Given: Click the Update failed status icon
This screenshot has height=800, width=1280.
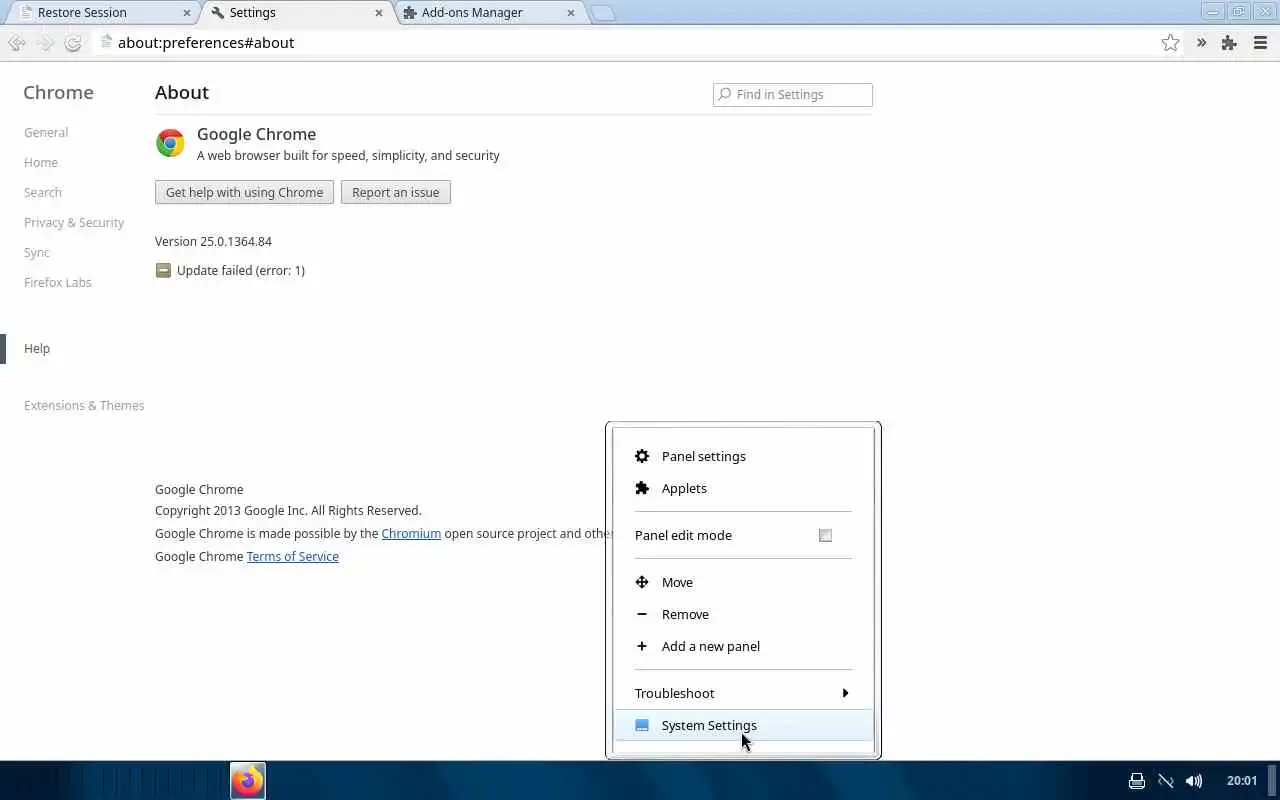Looking at the screenshot, I should click(163, 270).
